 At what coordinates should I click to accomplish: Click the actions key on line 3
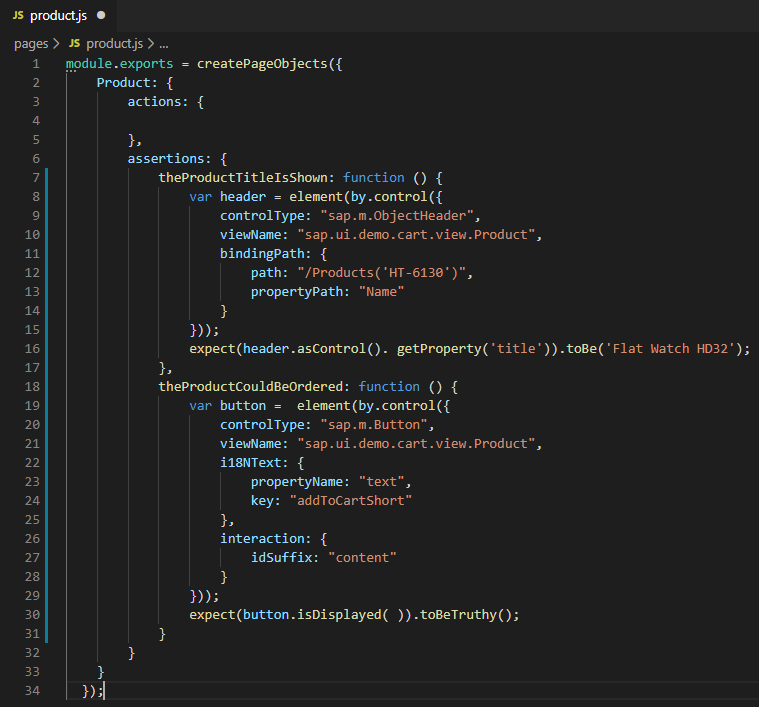click(x=154, y=102)
